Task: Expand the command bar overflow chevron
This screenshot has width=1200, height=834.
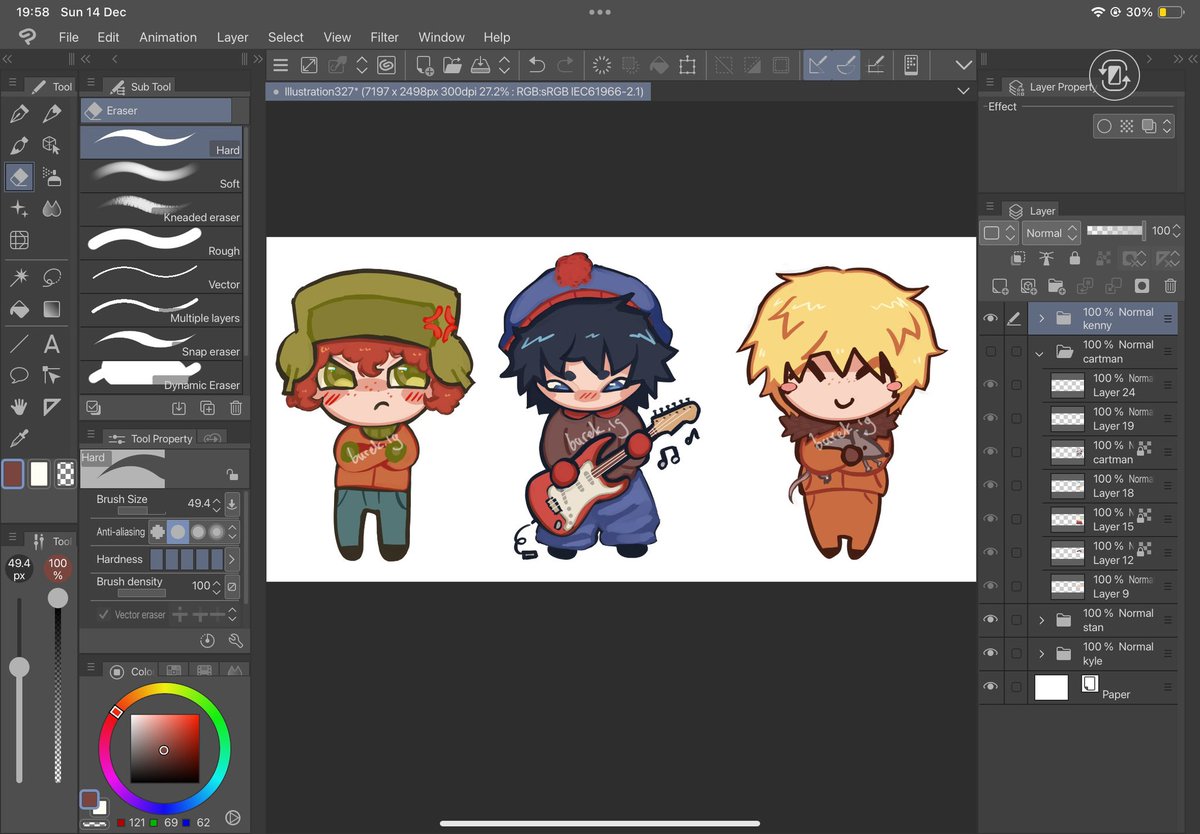Action: point(964,65)
